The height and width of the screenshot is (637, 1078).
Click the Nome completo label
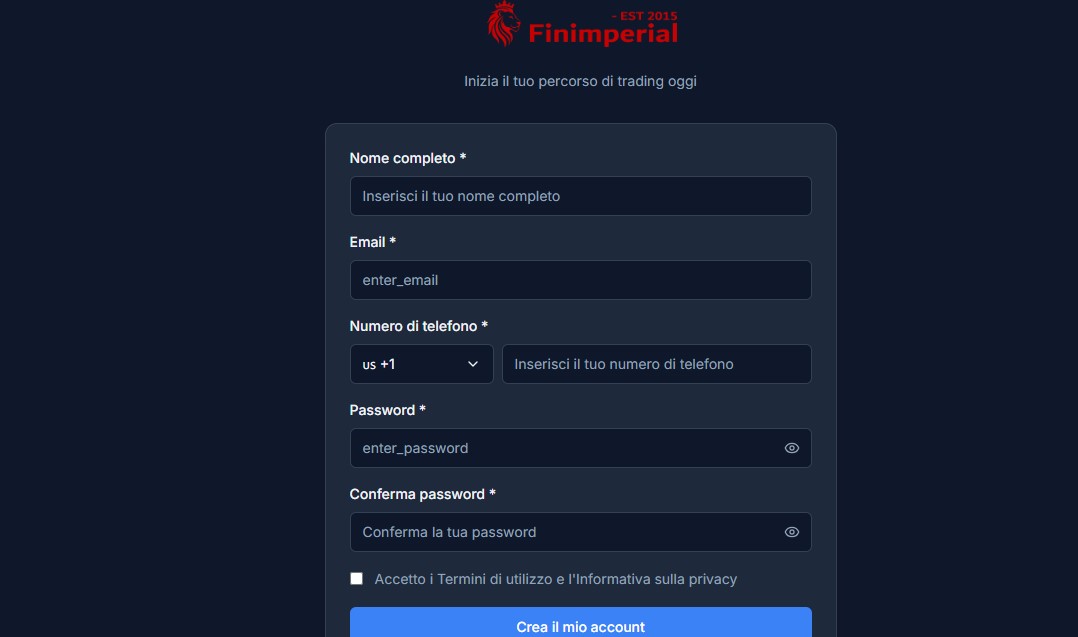click(409, 158)
